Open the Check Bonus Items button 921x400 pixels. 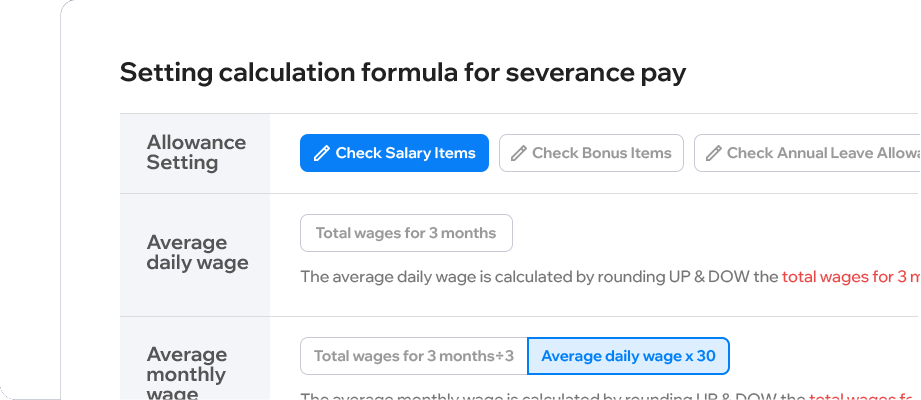(591, 153)
